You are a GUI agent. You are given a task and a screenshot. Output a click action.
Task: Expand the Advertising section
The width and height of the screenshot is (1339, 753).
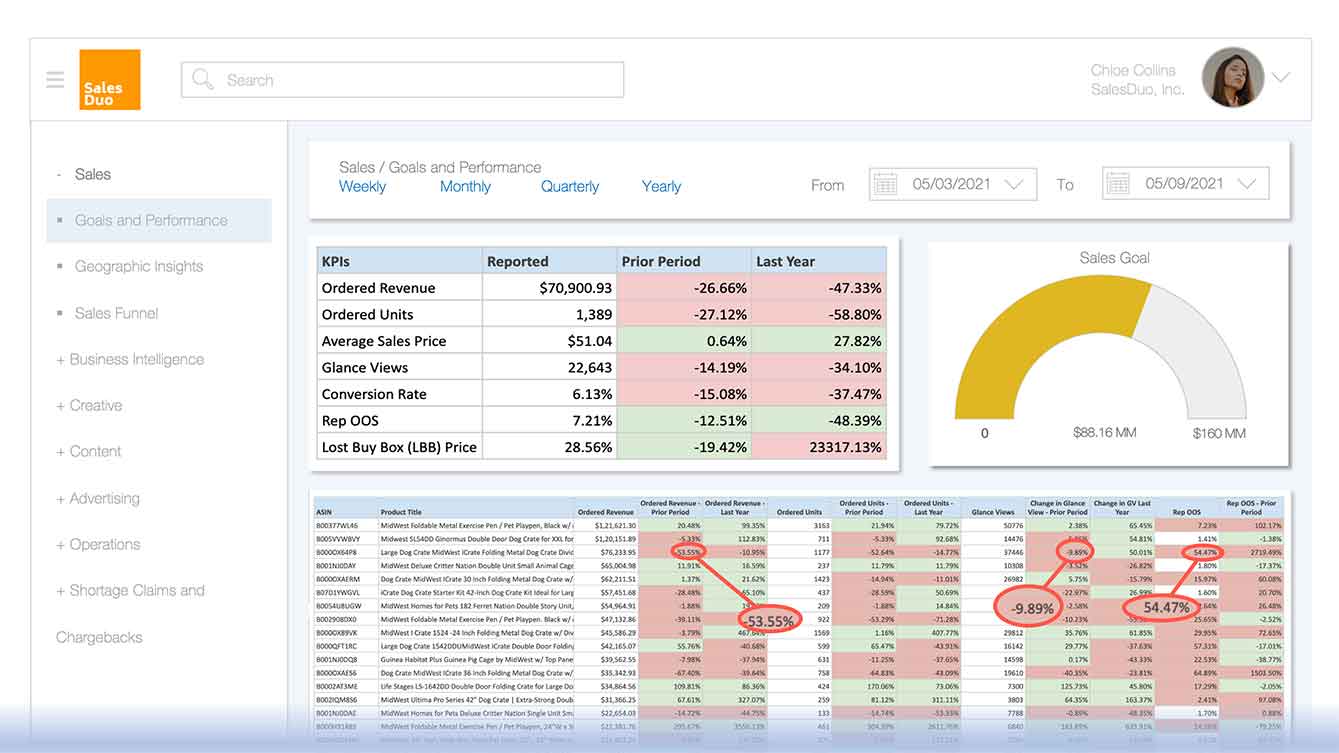pos(98,498)
